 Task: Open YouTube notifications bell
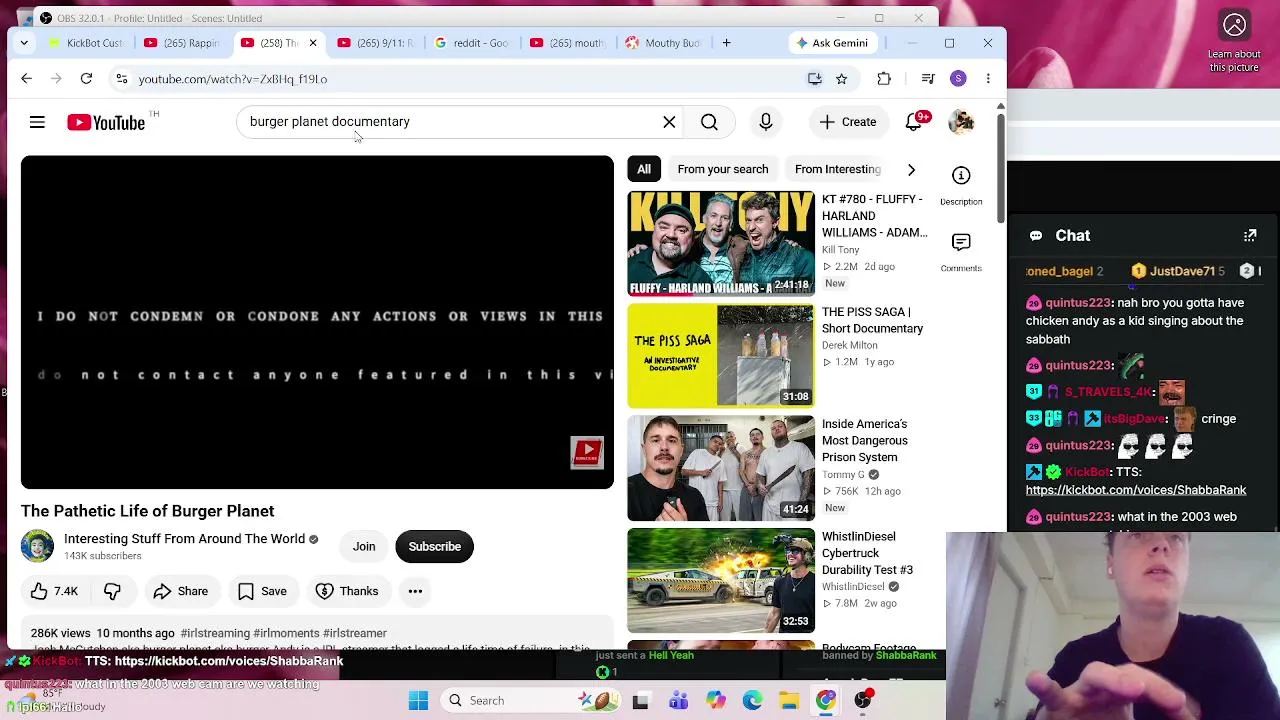pos(914,122)
